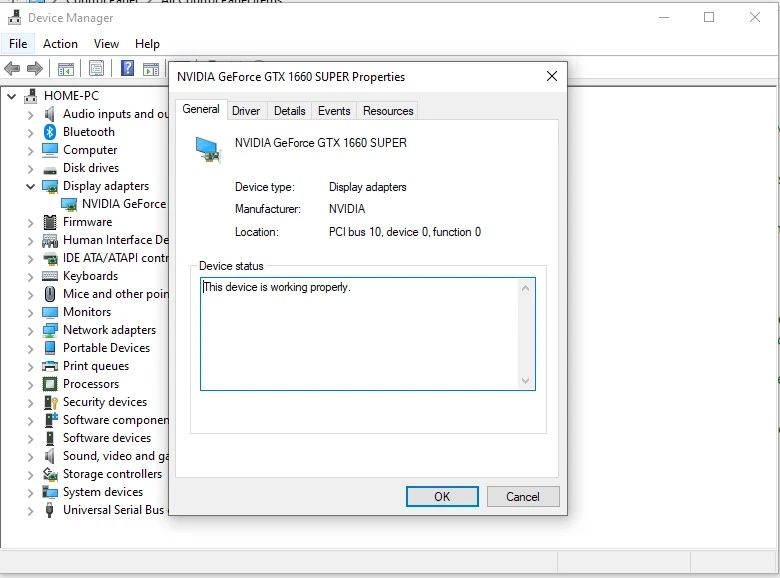Minimize the Device Manager window
This screenshot has width=780, height=578.
(x=664, y=17)
